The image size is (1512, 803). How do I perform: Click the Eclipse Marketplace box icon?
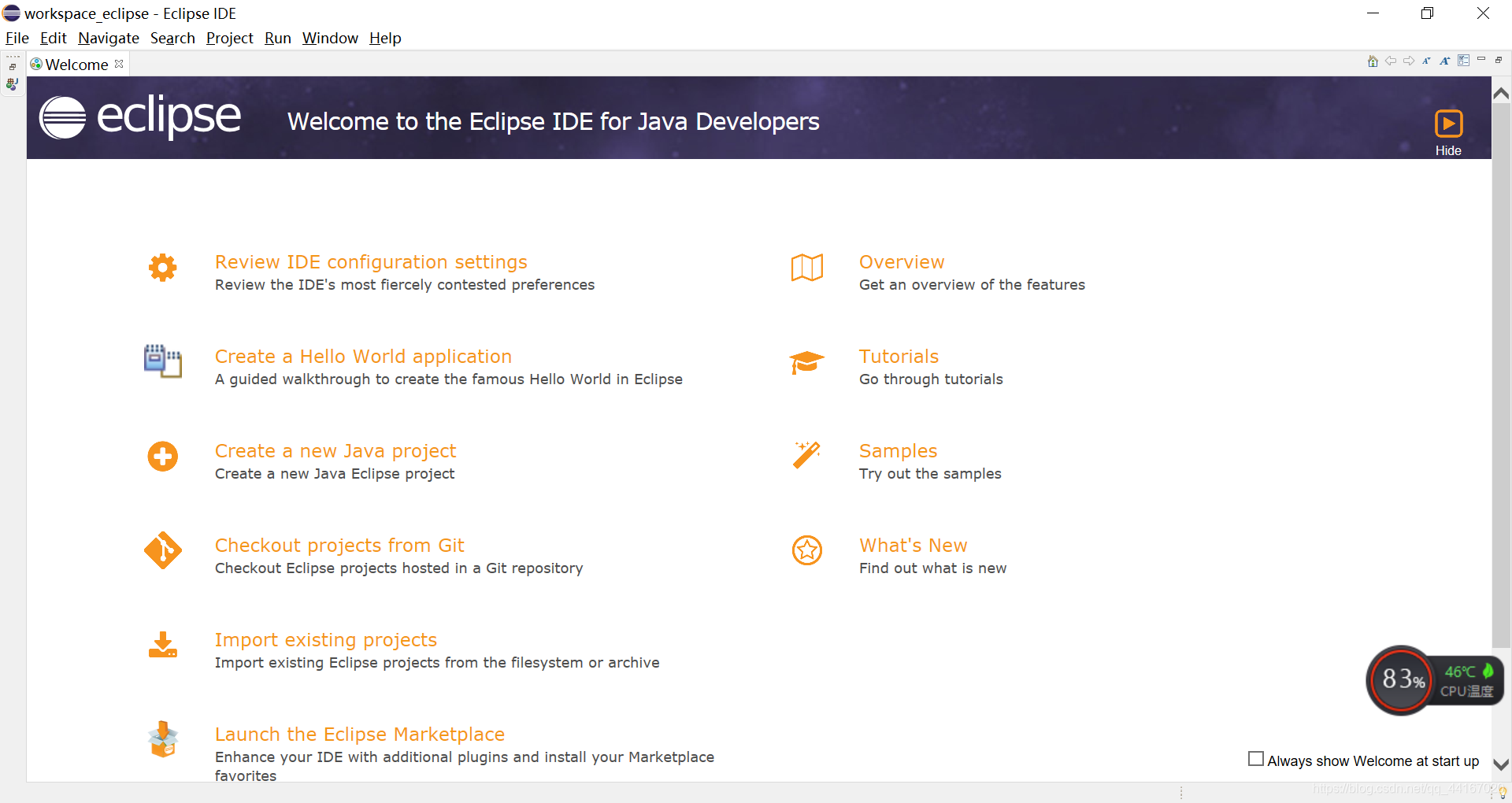[163, 739]
